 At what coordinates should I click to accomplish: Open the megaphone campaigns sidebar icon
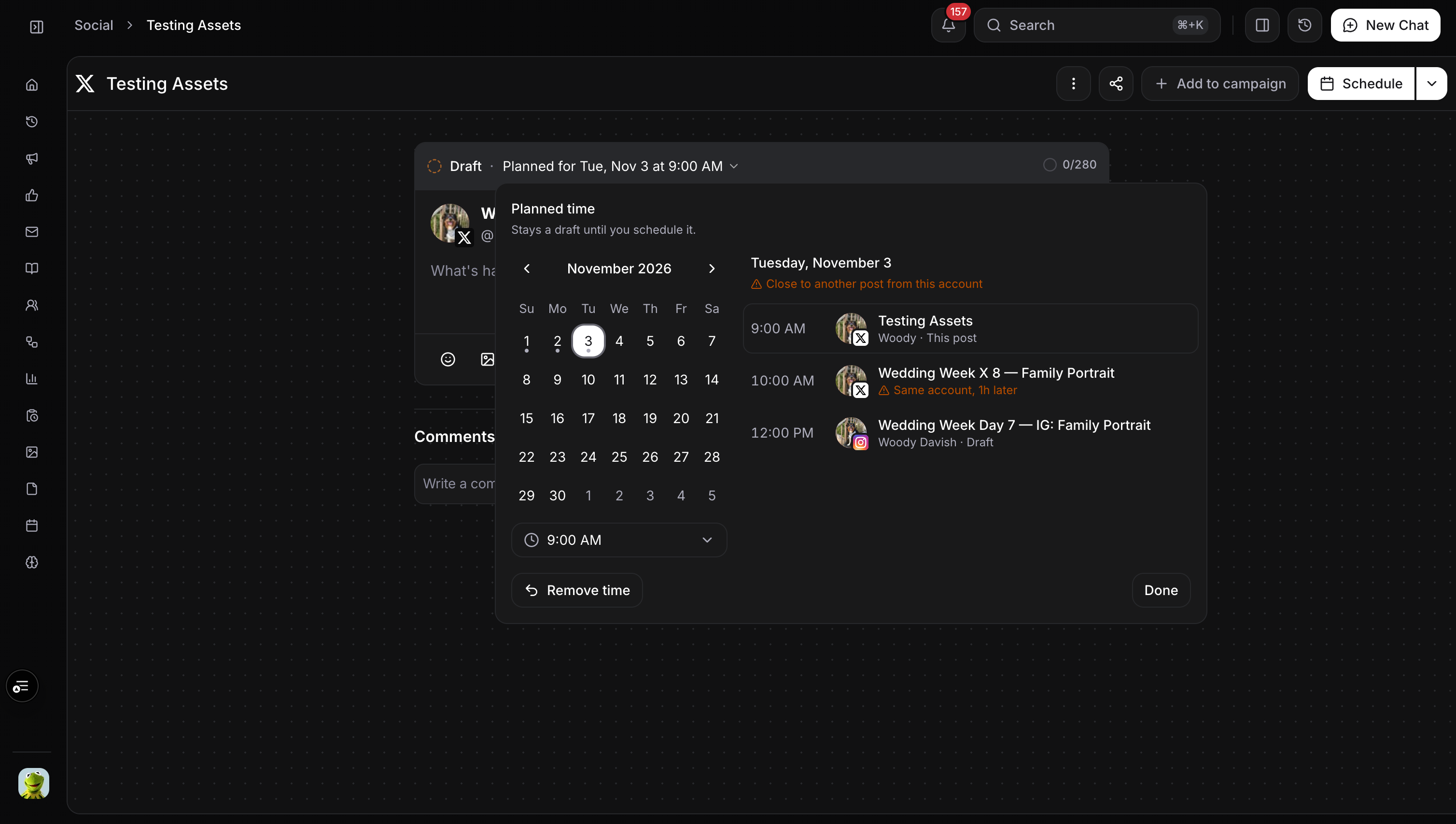pos(32,158)
